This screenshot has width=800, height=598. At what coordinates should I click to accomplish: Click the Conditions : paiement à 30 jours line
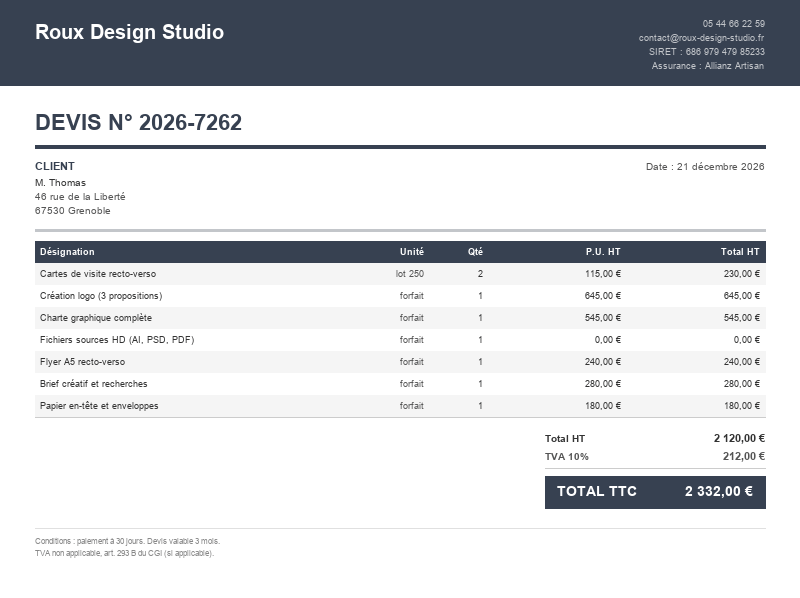[128, 541]
